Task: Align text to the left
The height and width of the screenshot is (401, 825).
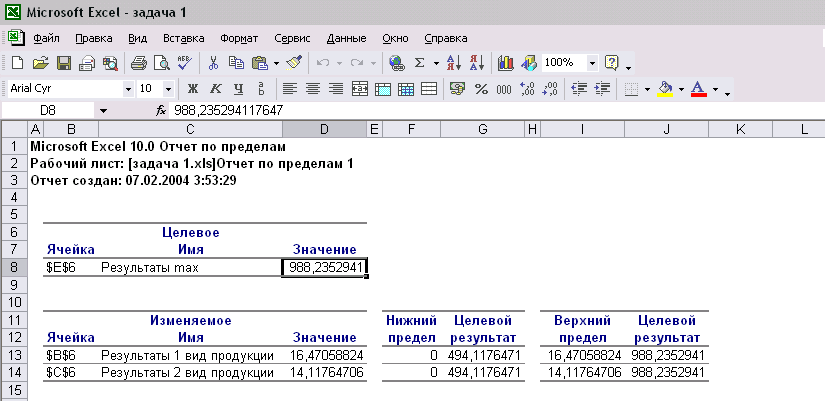Action: tap(289, 89)
